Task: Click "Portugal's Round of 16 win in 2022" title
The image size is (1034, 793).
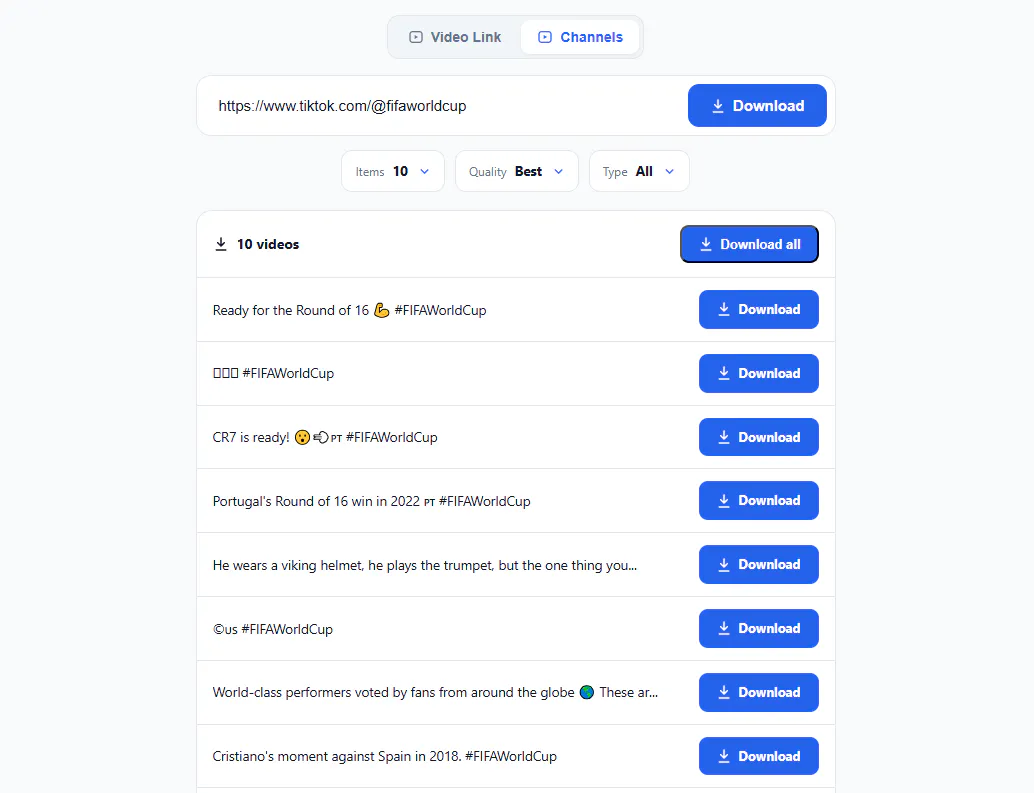Action: (371, 501)
